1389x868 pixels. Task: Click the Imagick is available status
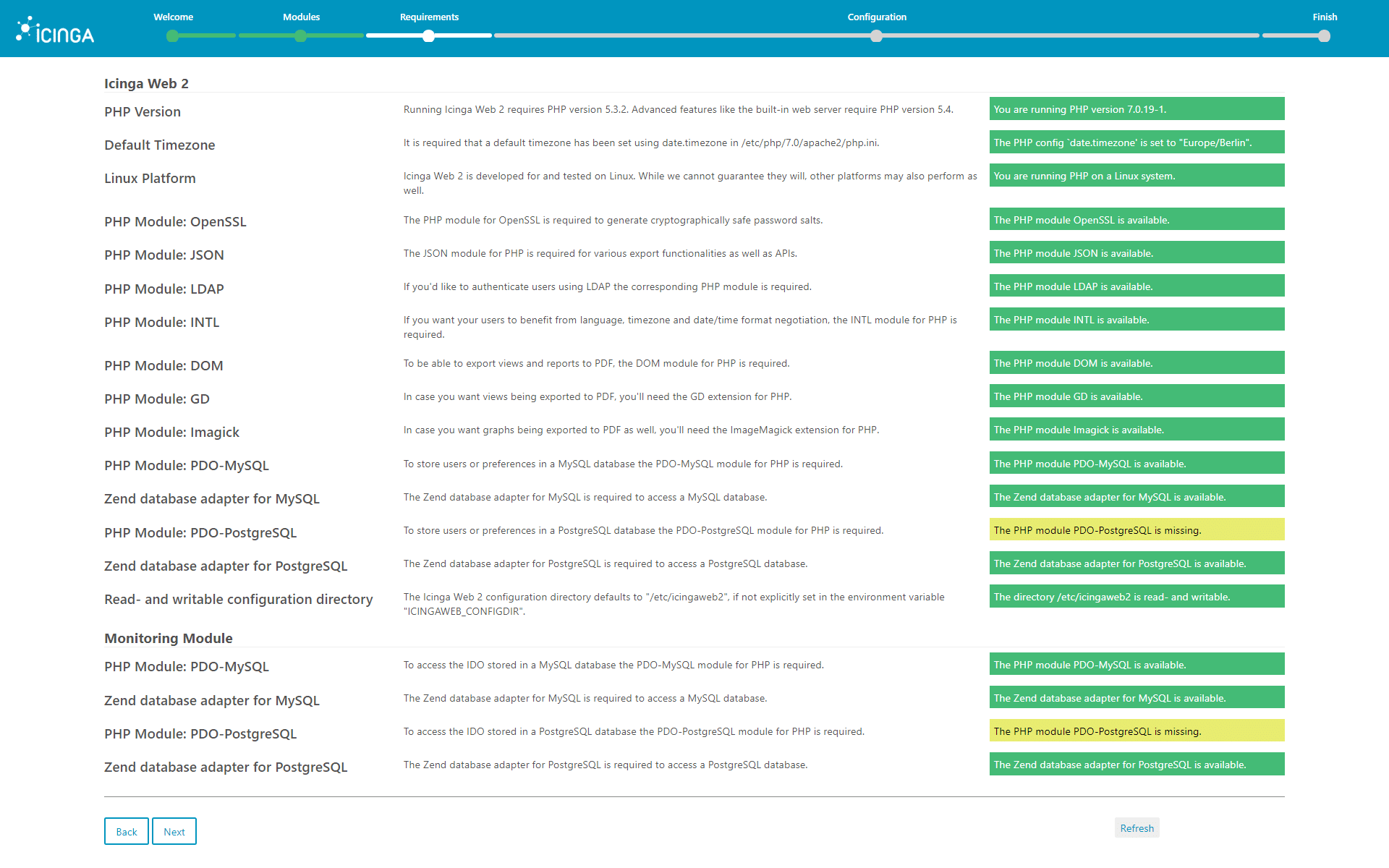(1137, 429)
